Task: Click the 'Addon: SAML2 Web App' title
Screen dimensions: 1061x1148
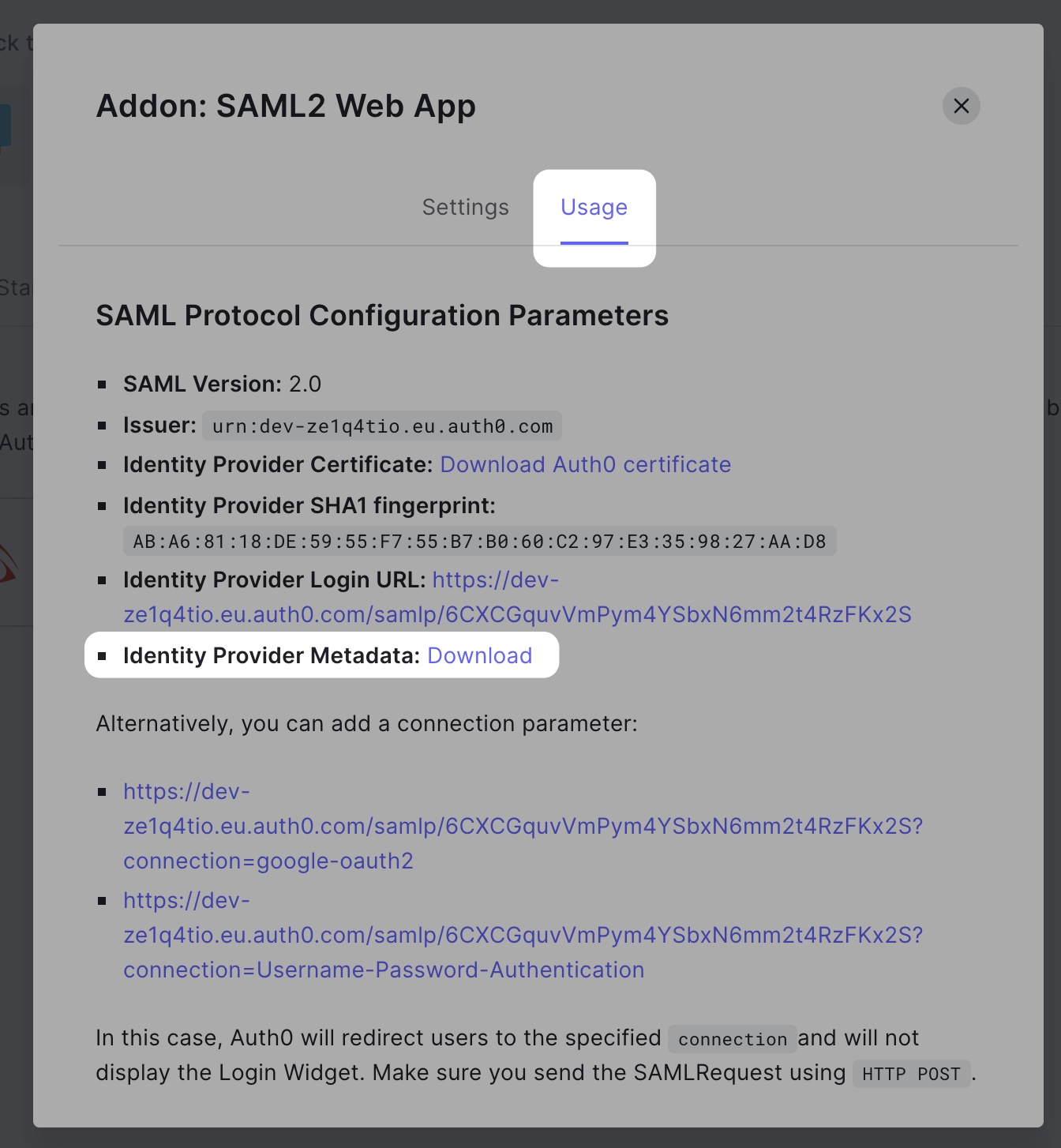Action: 286,106
